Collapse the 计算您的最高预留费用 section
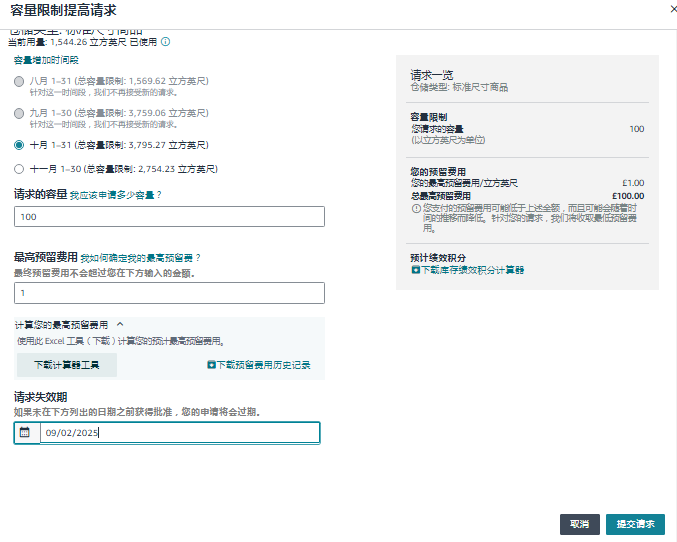This screenshot has height=542, width=677. (x=120, y=324)
